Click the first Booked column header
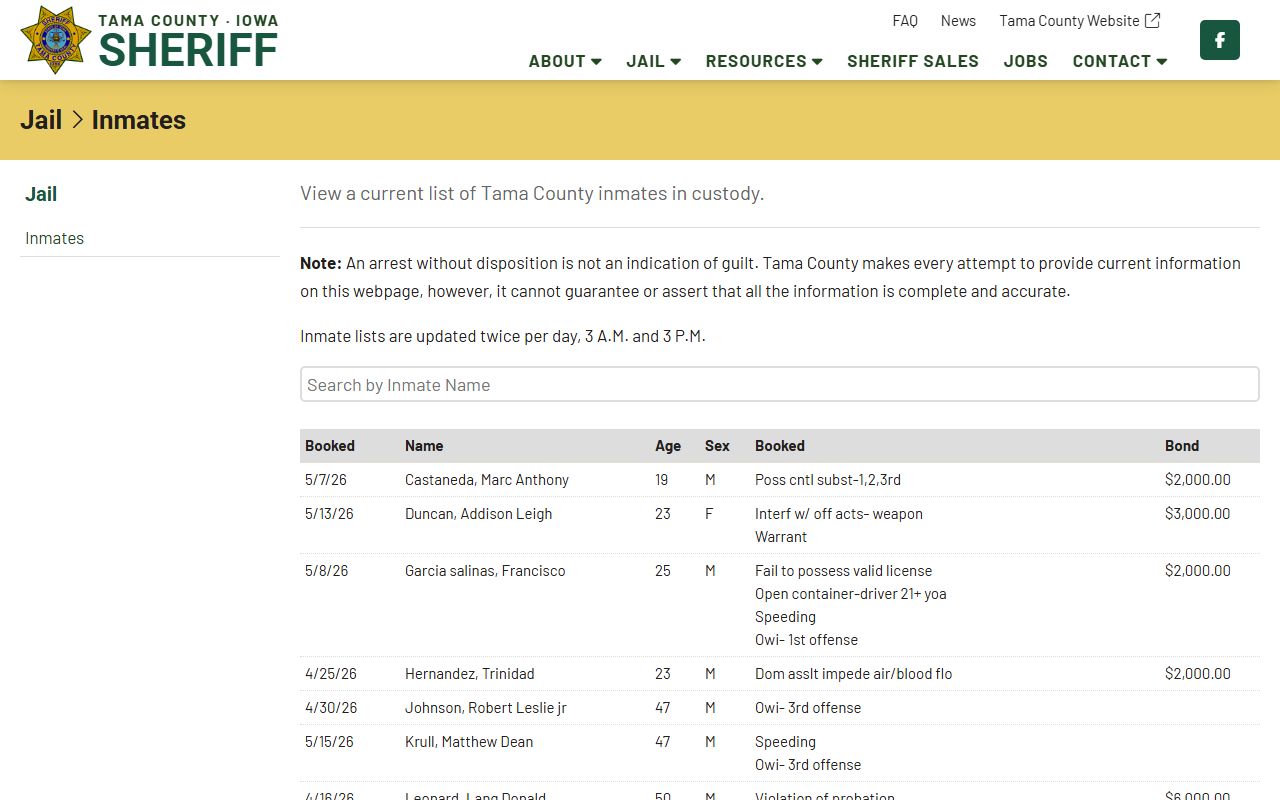The image size is (1280, 800). coord(330,446)
